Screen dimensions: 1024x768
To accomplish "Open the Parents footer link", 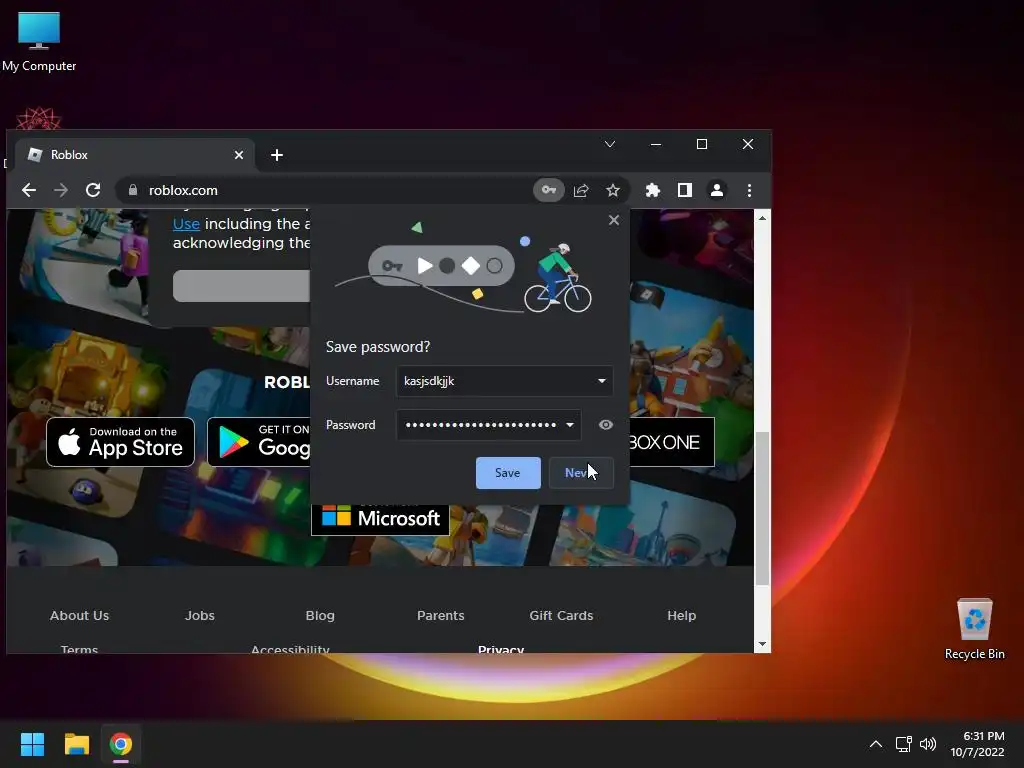I will [x=441, y=615].
